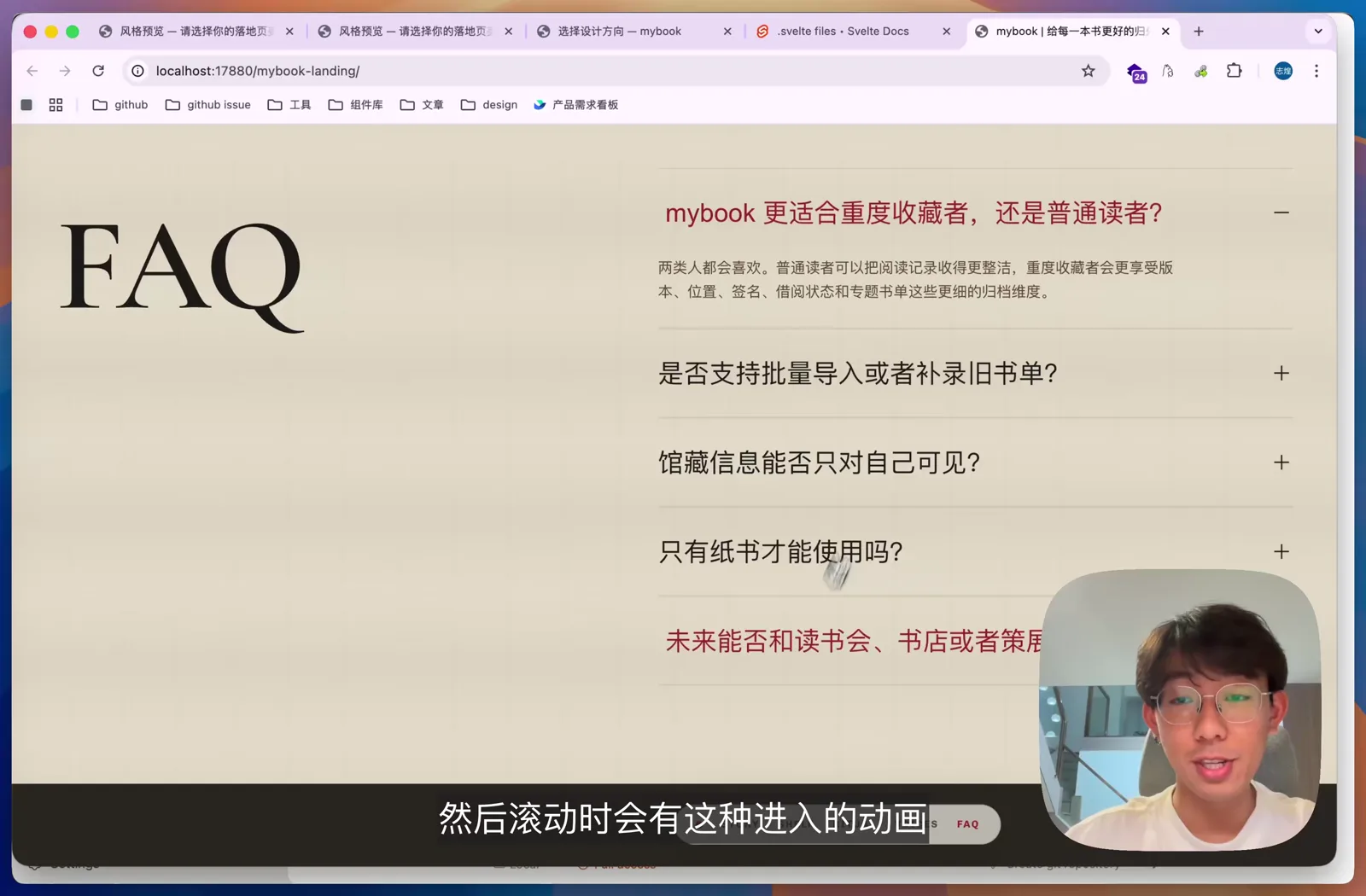Image resolution: width=1366 pixels, height=896 pixels.
Task: Click the FAQ nav pill item
Action: [x=967, y=824]
